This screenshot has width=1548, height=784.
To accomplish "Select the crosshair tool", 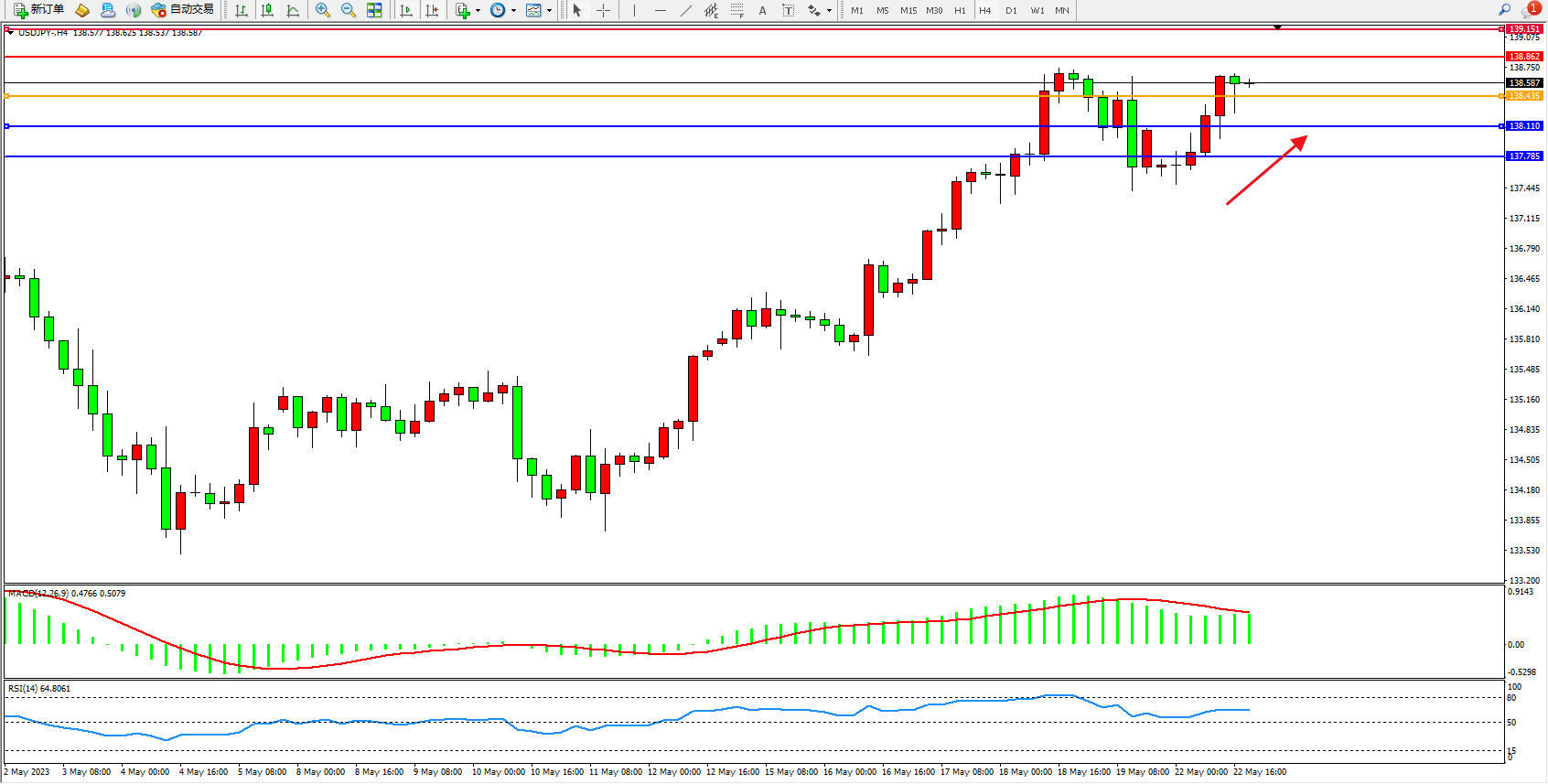I will pyautogui.click(x=604, y=10).
